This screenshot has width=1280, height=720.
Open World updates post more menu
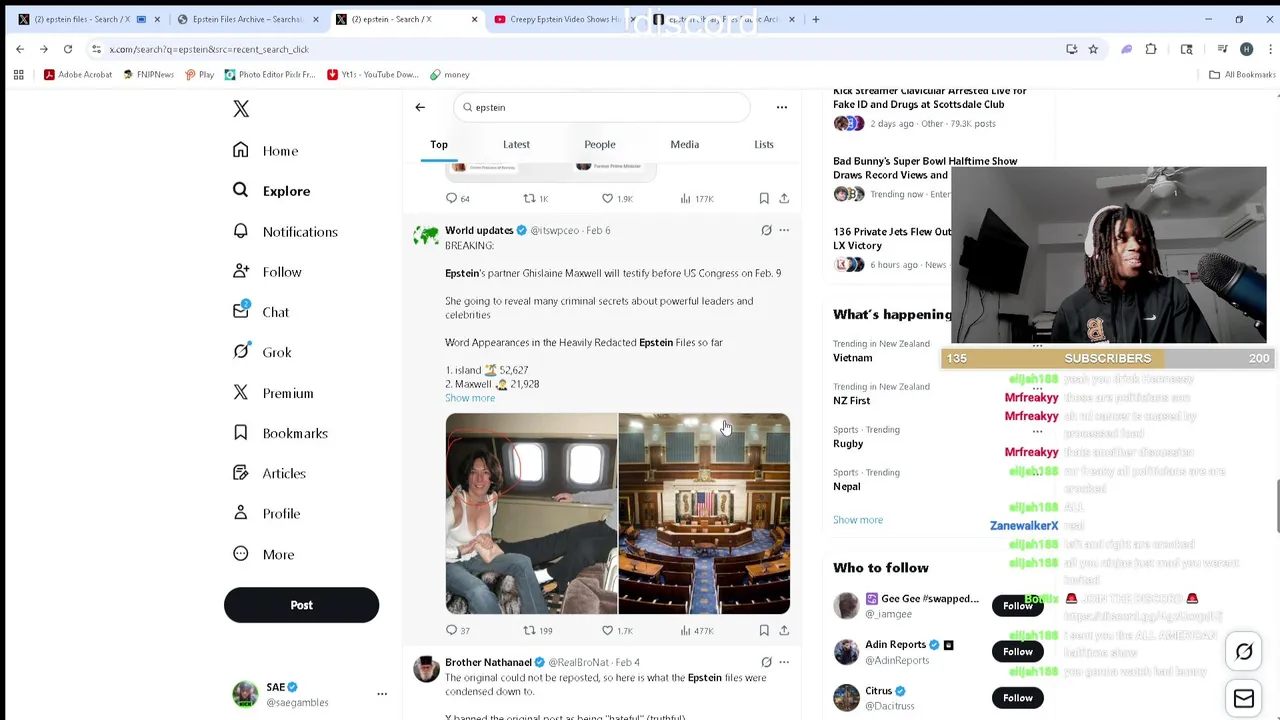click(784, 230)
